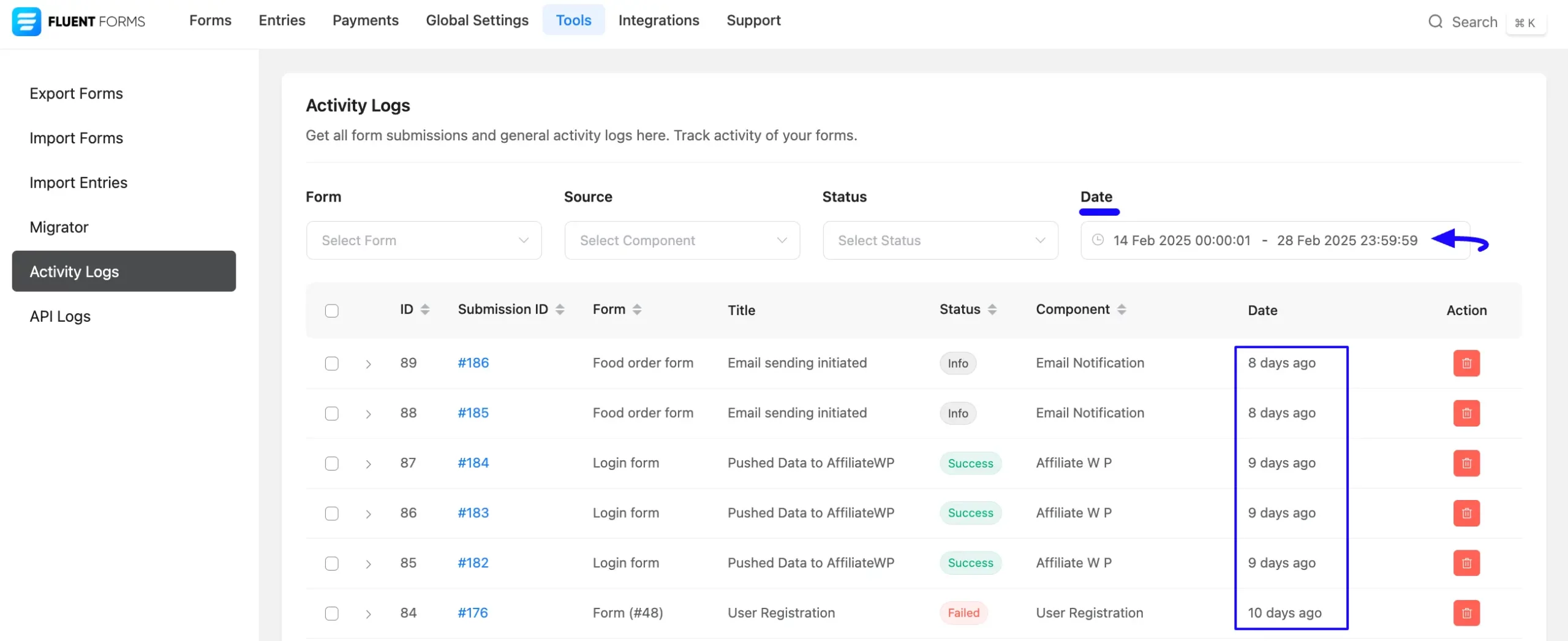This screenshot has width=1568, height=641.
Task: Open the Integrations menu
Action: click(x=658, y=20)
